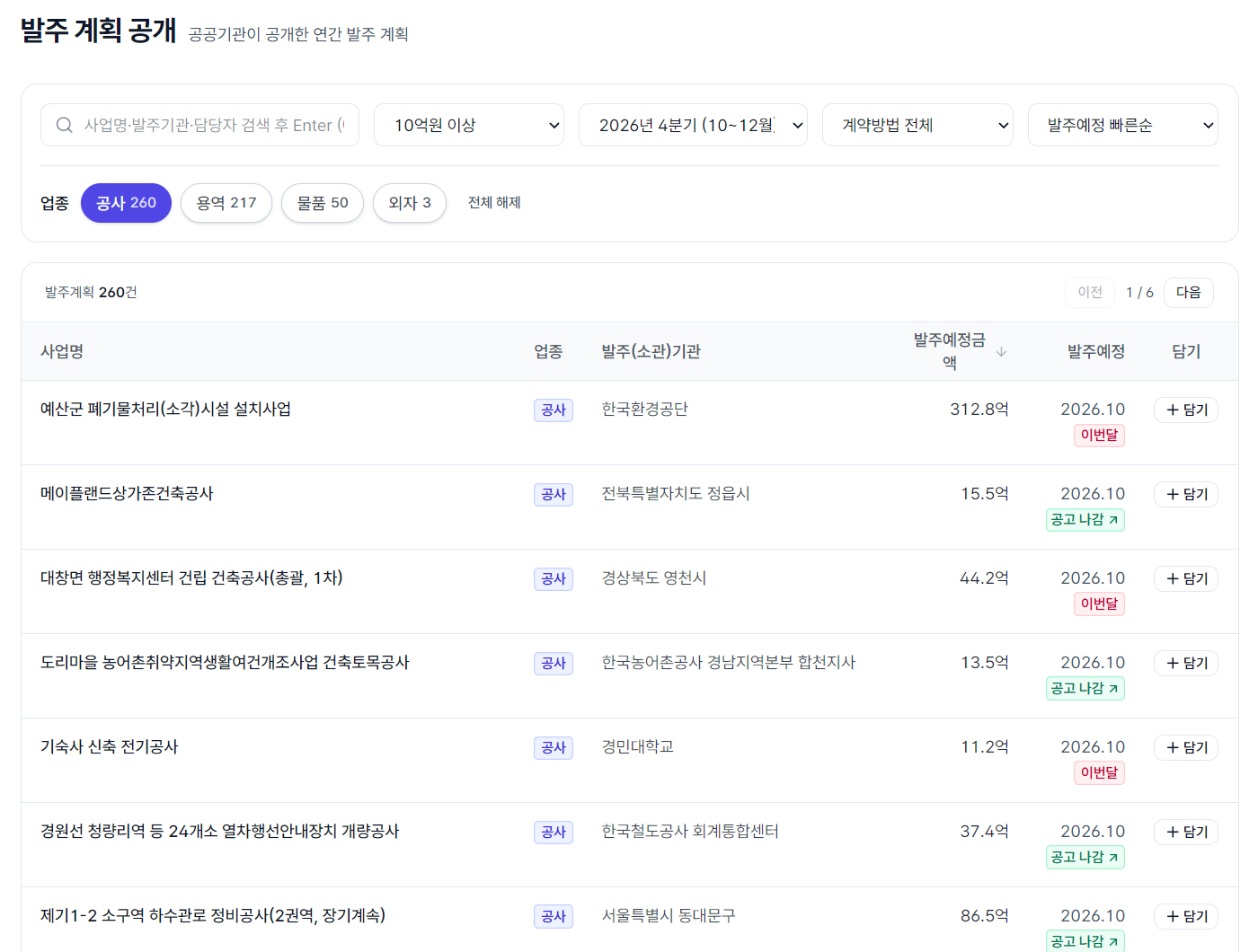1258x952 pixels.
Task: Open the 2026년 4분기 period dropdown
Action: coord(693,125)
